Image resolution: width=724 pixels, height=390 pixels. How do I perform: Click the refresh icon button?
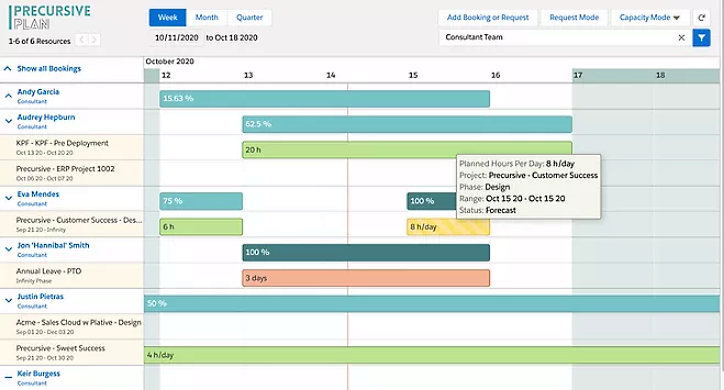tap(701, 18)
